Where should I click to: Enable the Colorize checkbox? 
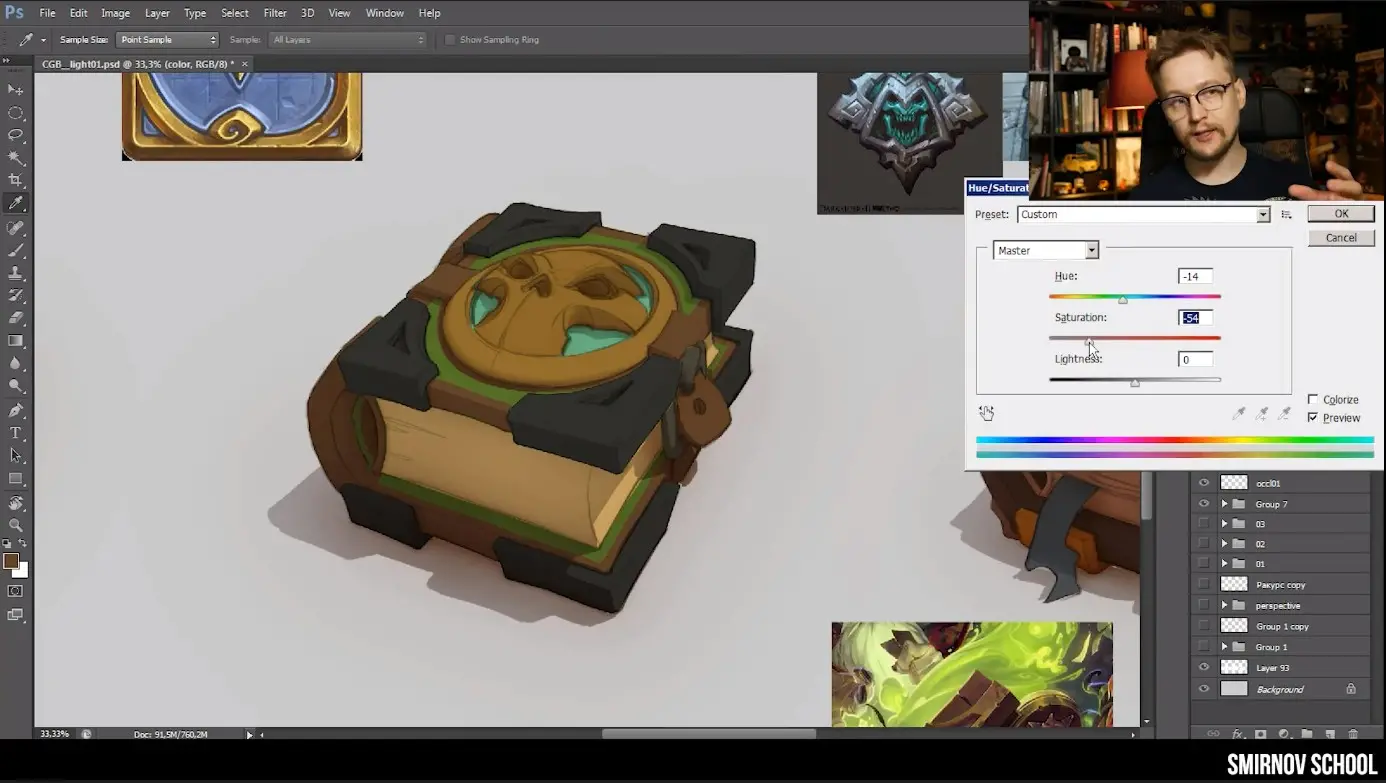[1313, 400]
